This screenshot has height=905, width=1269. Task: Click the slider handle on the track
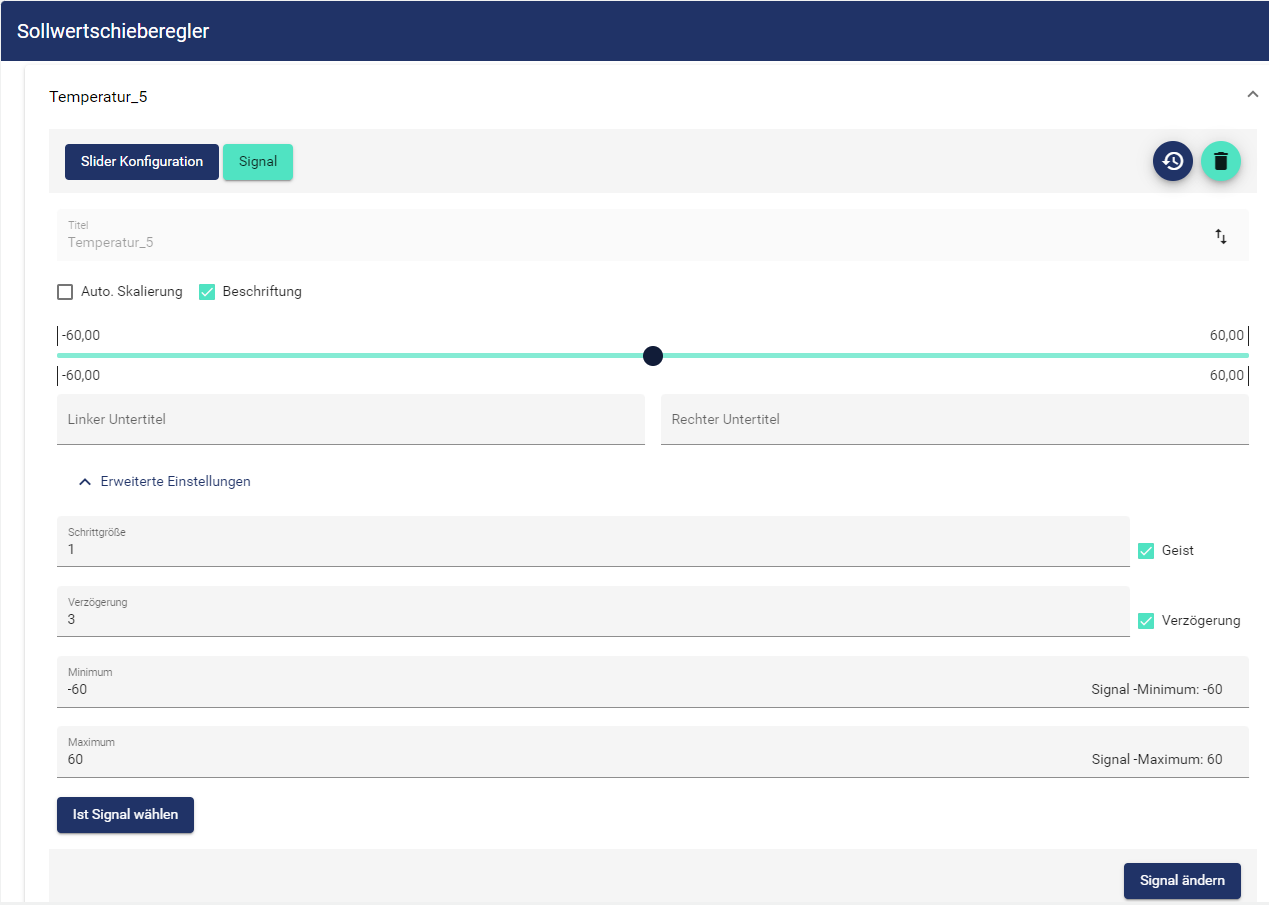[x=653, y=356]
